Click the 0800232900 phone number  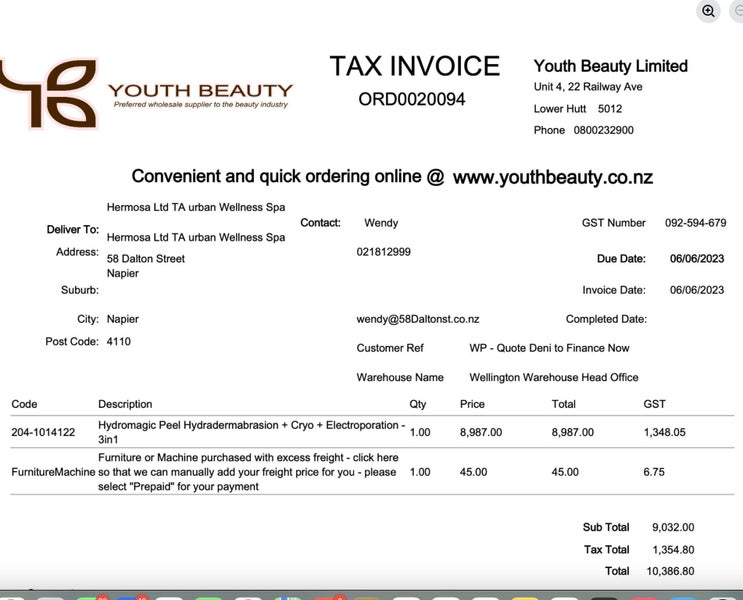[x=603, y=130]
